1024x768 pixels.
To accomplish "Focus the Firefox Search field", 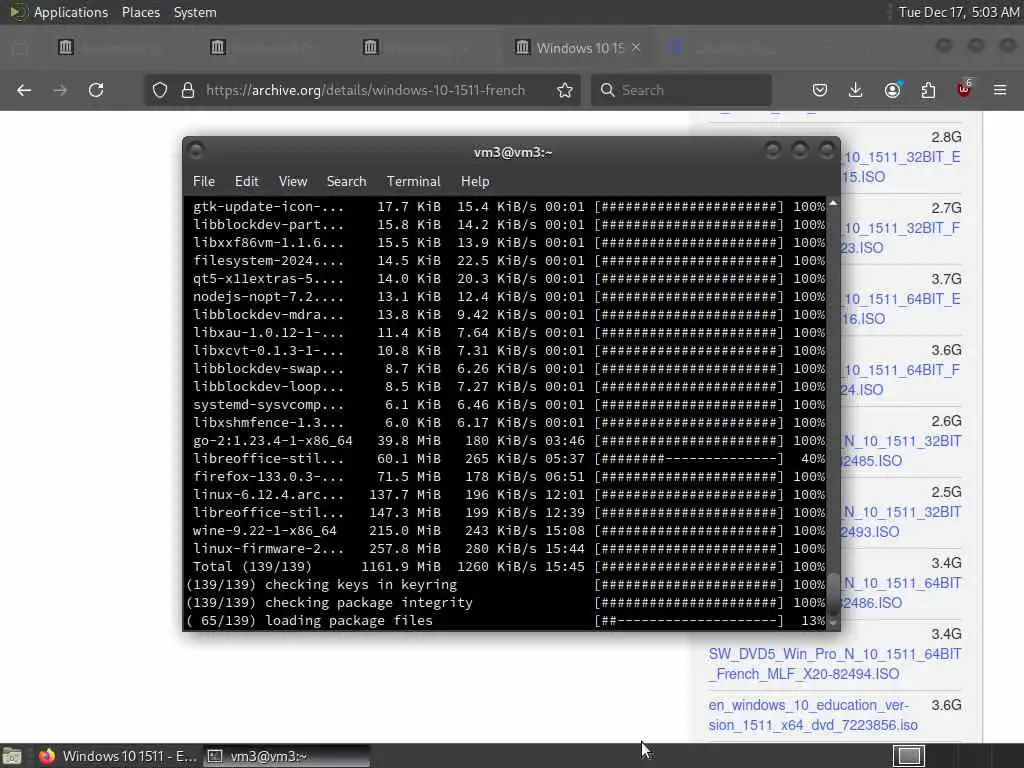I will click(x=681, y=90).
